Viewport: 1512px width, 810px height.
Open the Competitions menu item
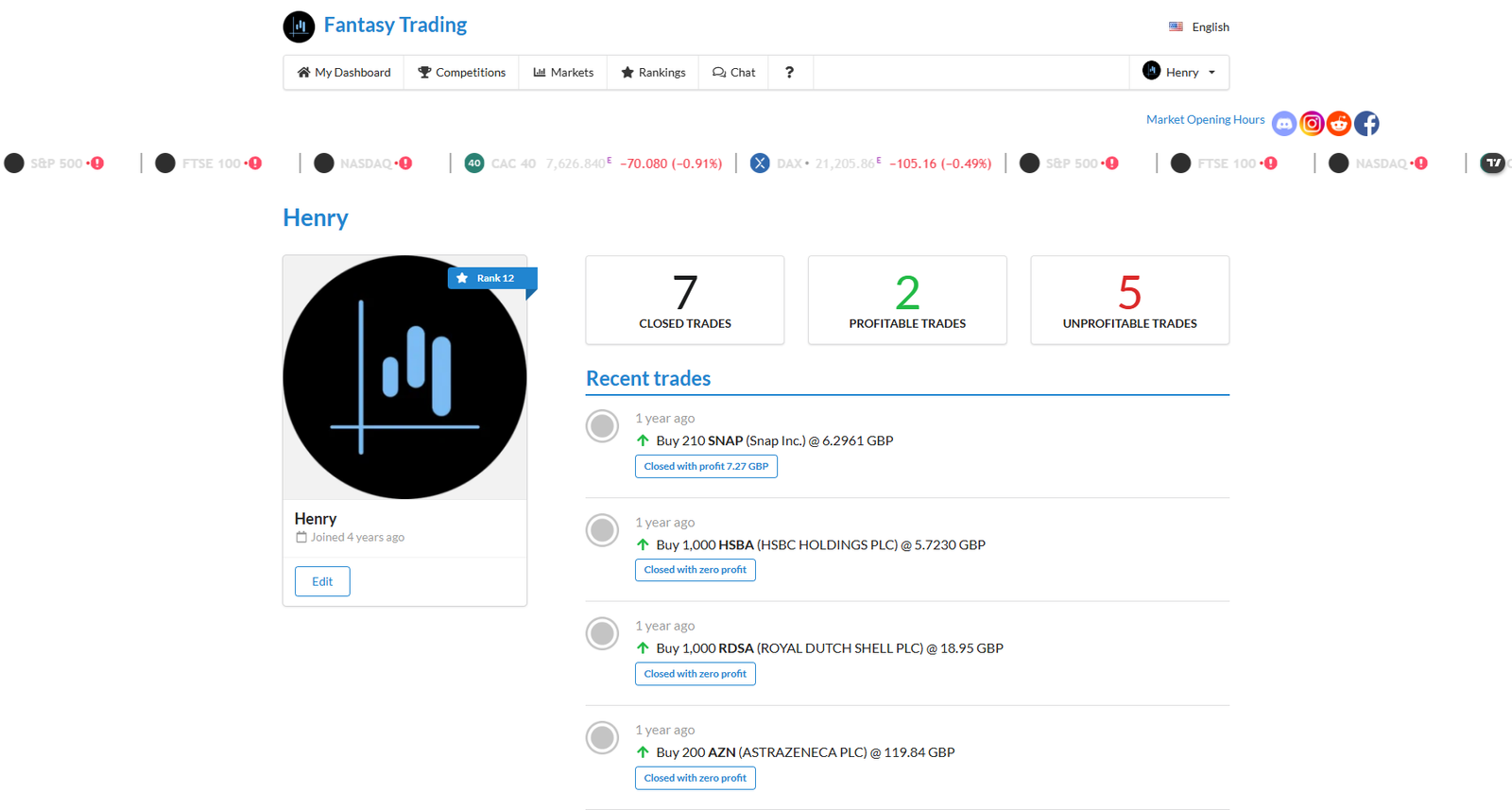(461, 73)
